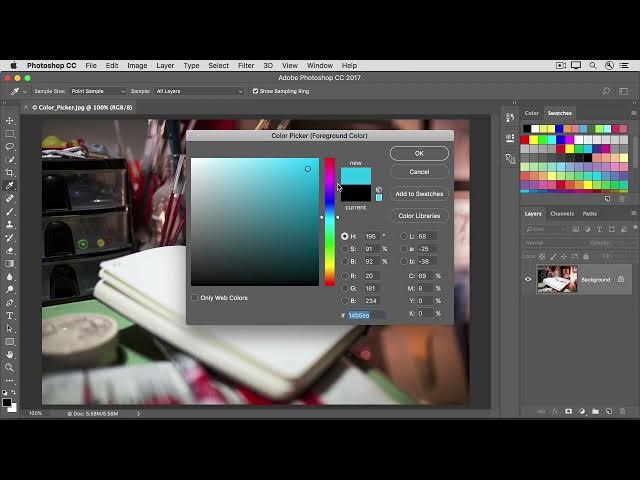Switch to the Channels tab
The height and width of the screenshot is (480, 640).
[562, 213]
